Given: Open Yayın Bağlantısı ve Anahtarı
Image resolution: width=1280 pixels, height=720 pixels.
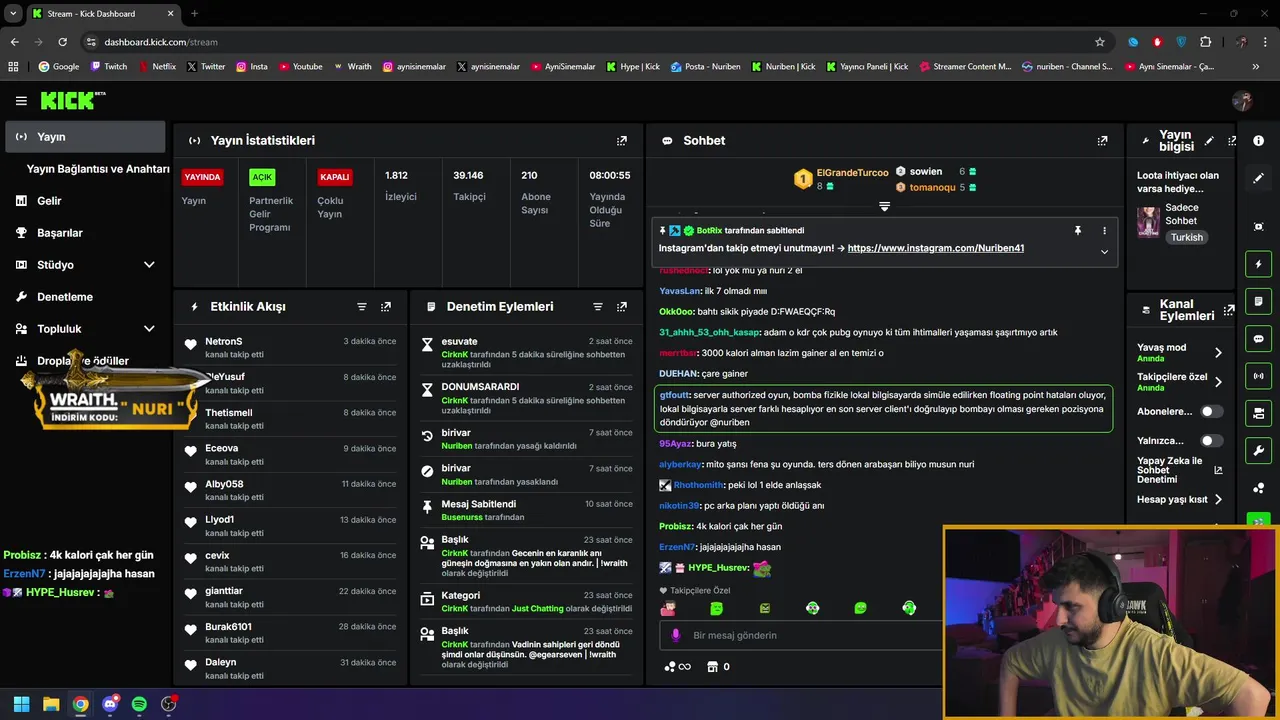Looking at the screenshot, I should [x=98, y=169].
